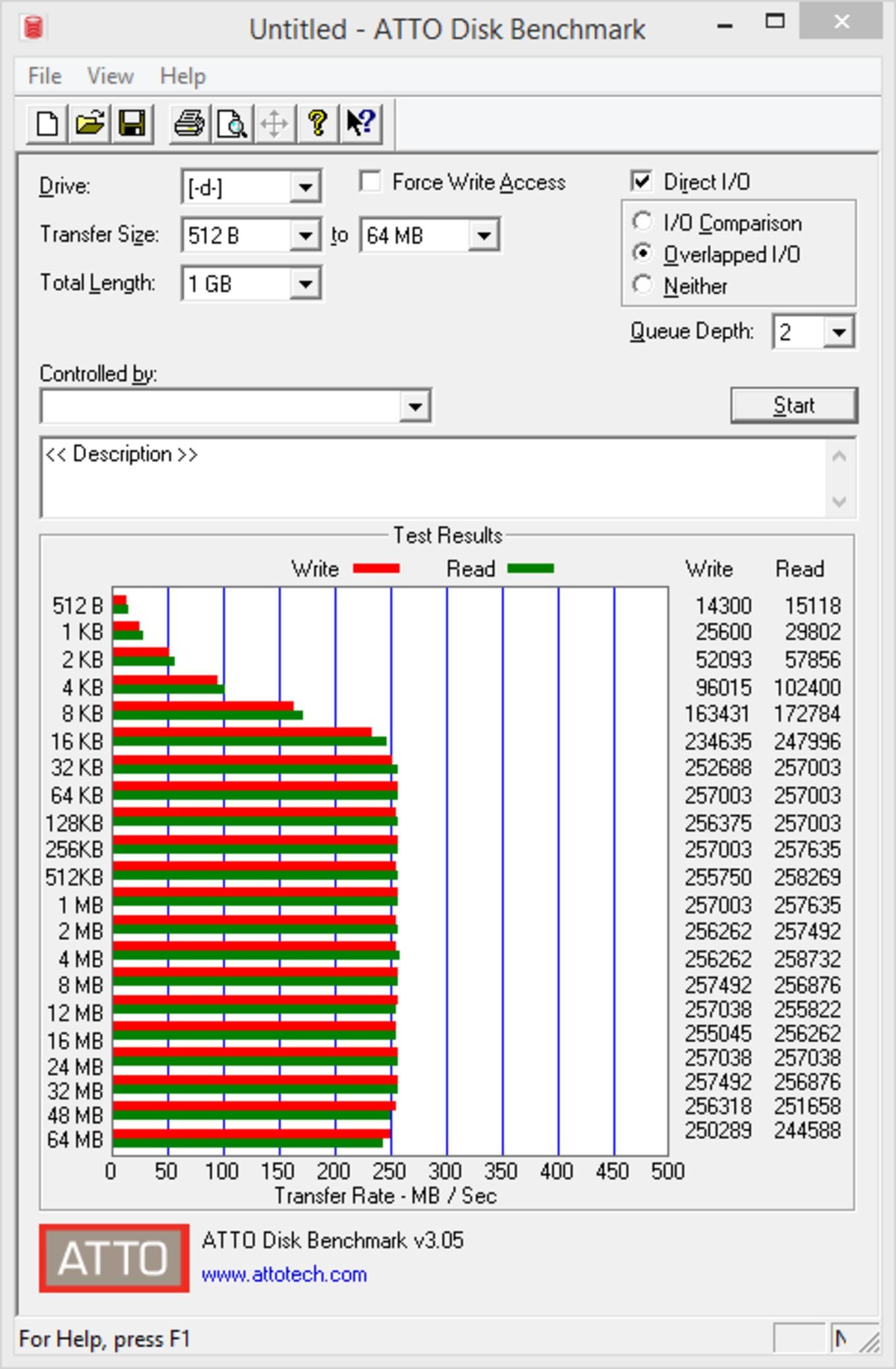Select the Neither radio button
This screenshot has width=896, height=1369.
[x=642, y=285]
